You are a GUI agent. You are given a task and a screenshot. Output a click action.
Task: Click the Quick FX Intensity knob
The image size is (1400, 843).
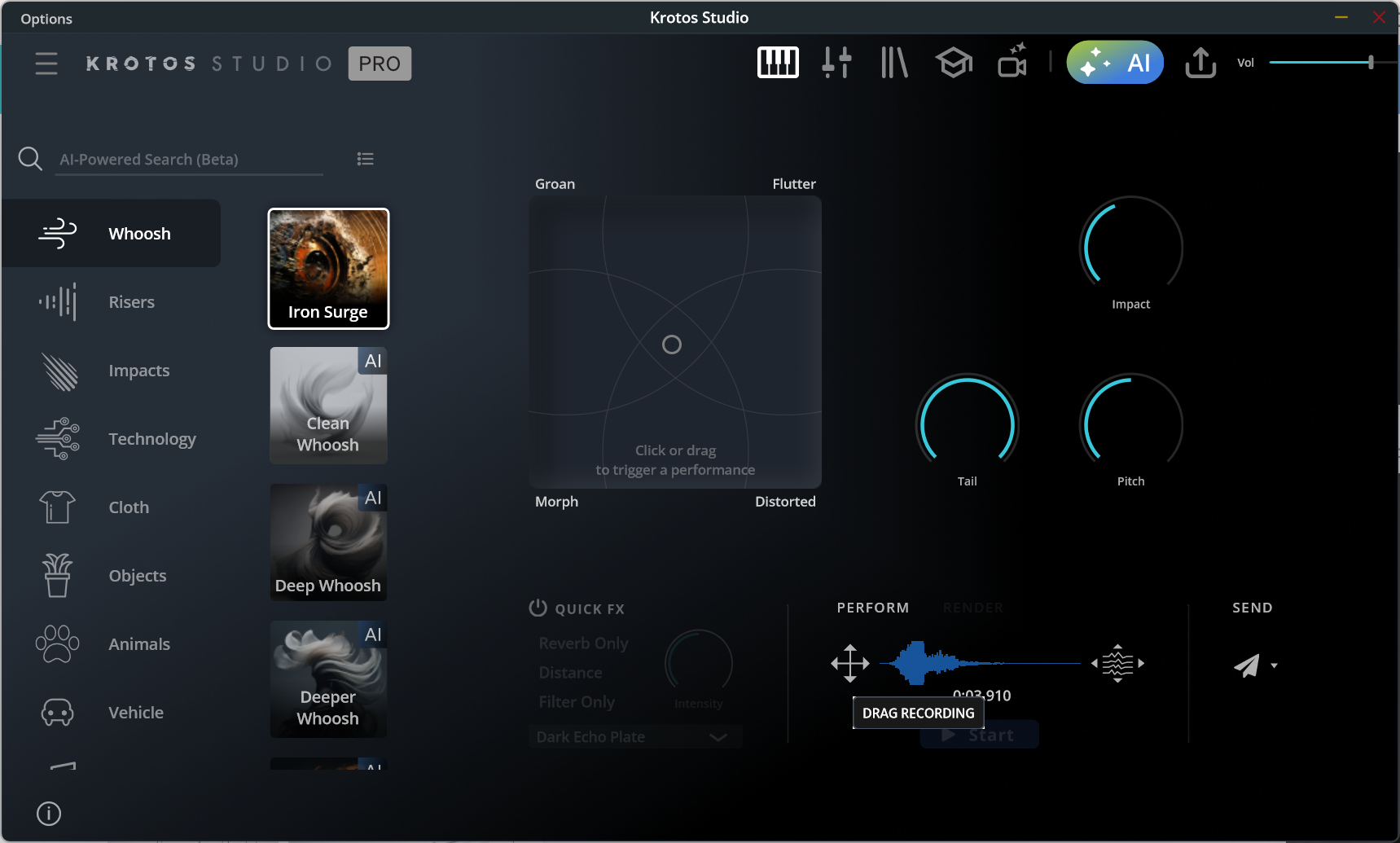(x=698, y=663)
